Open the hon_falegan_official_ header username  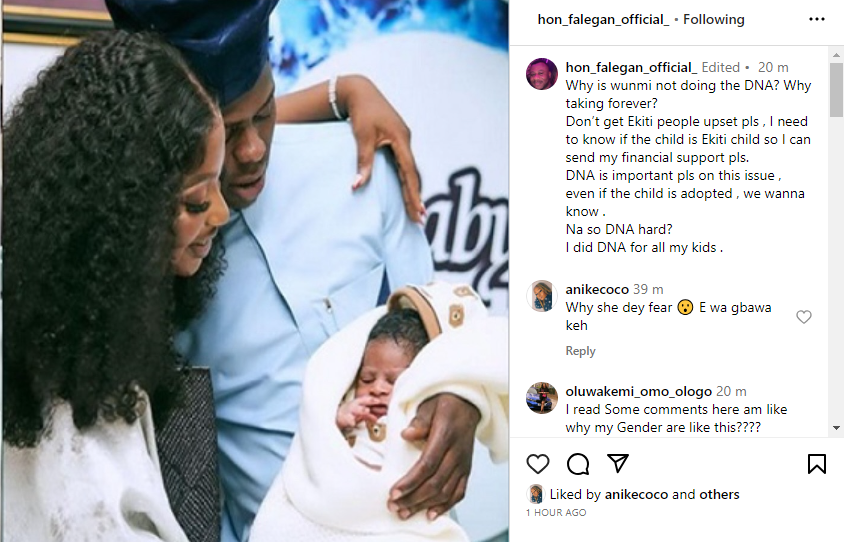point(603,20)
